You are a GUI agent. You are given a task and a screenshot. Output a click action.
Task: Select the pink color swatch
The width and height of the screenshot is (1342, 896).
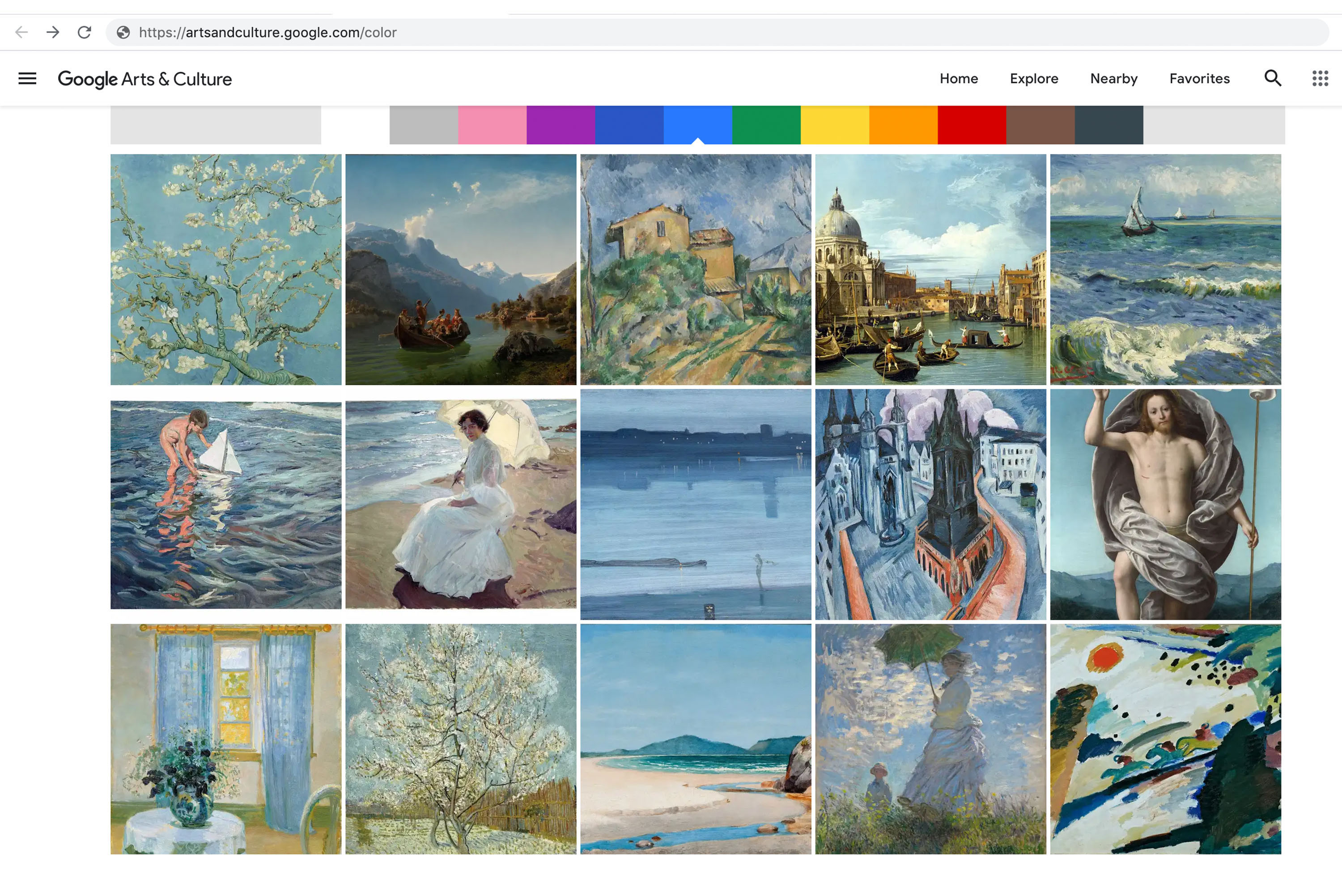492,124
